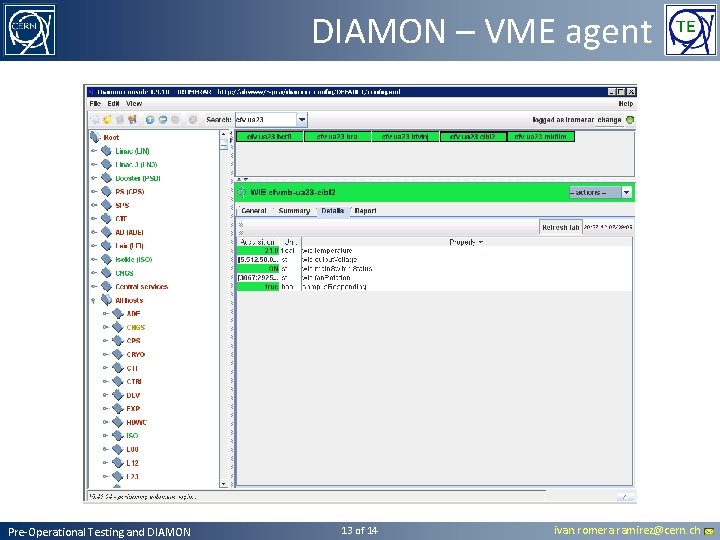The height and width of the screenshot is (540, 720).
Task: Select the Central services tree item
Action: point(141,287)
